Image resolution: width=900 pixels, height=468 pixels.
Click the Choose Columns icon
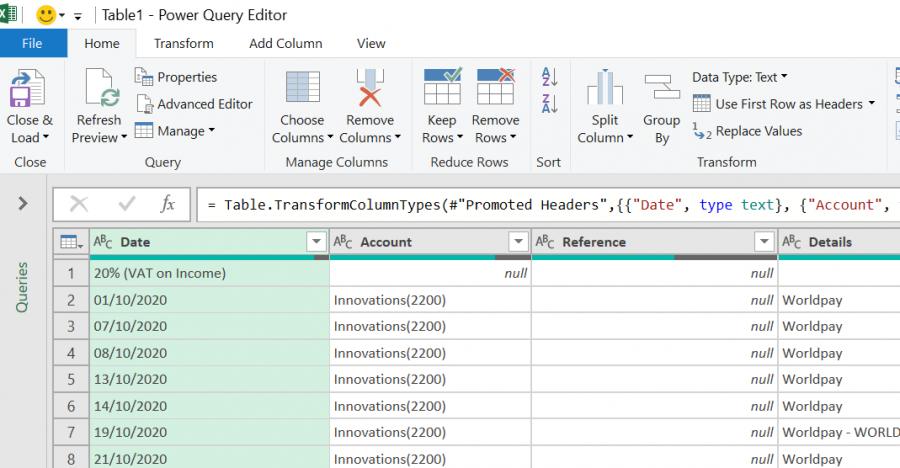pos(302,87)
